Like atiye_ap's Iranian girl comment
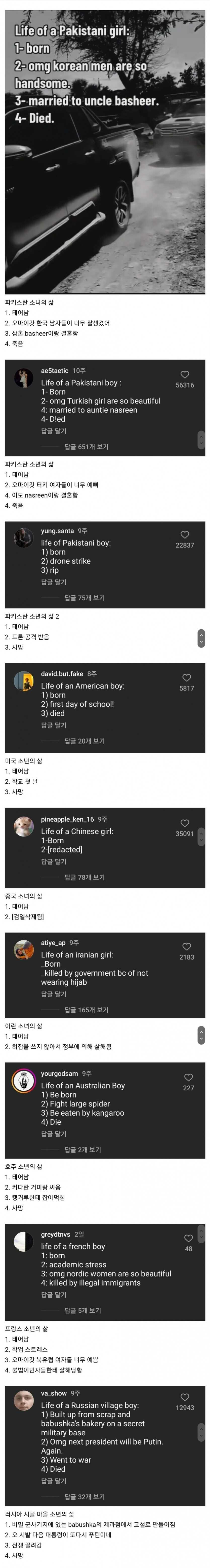210x1568 pixels. point(187,946)
